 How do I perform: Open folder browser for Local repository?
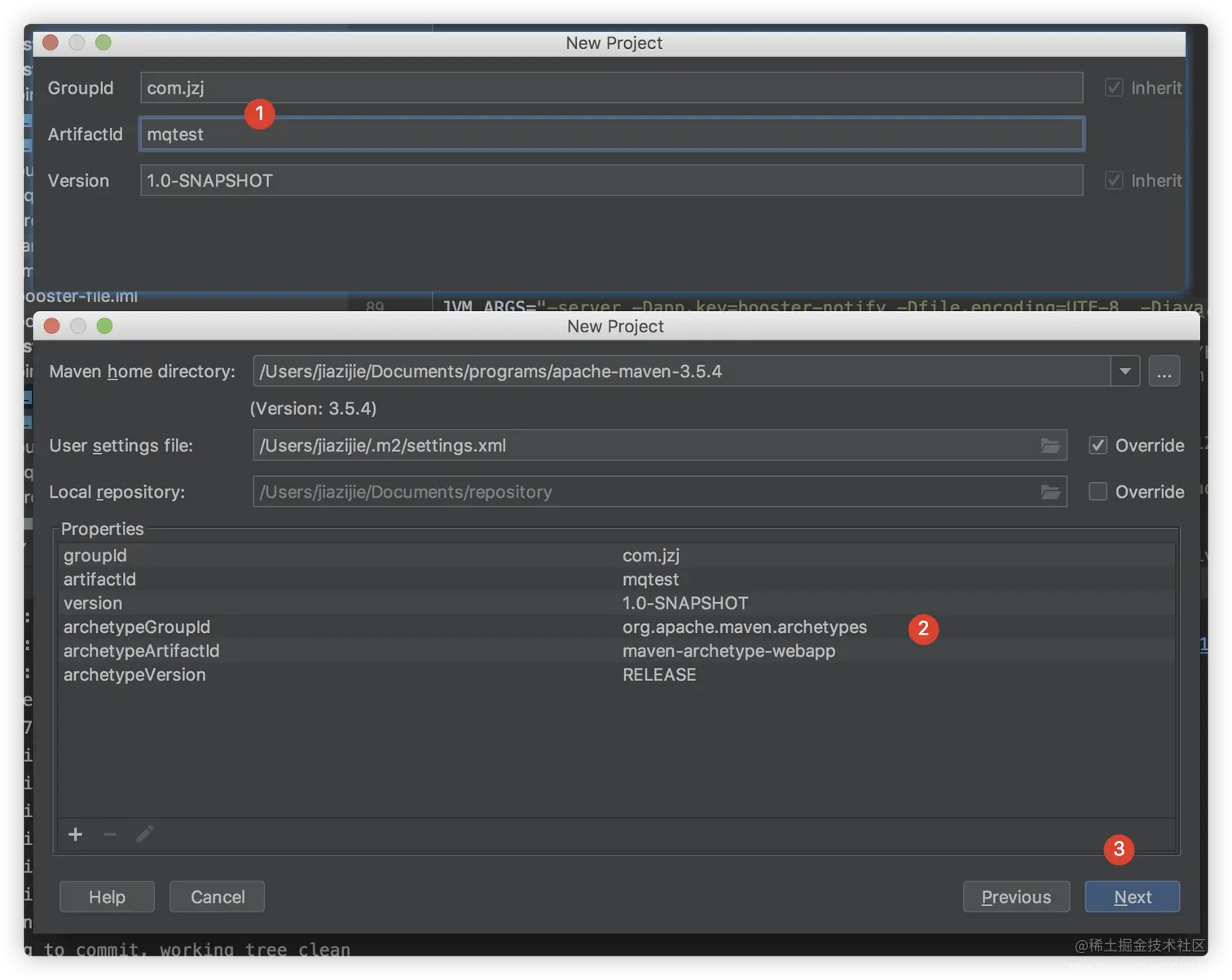[x=1050, y=492]
